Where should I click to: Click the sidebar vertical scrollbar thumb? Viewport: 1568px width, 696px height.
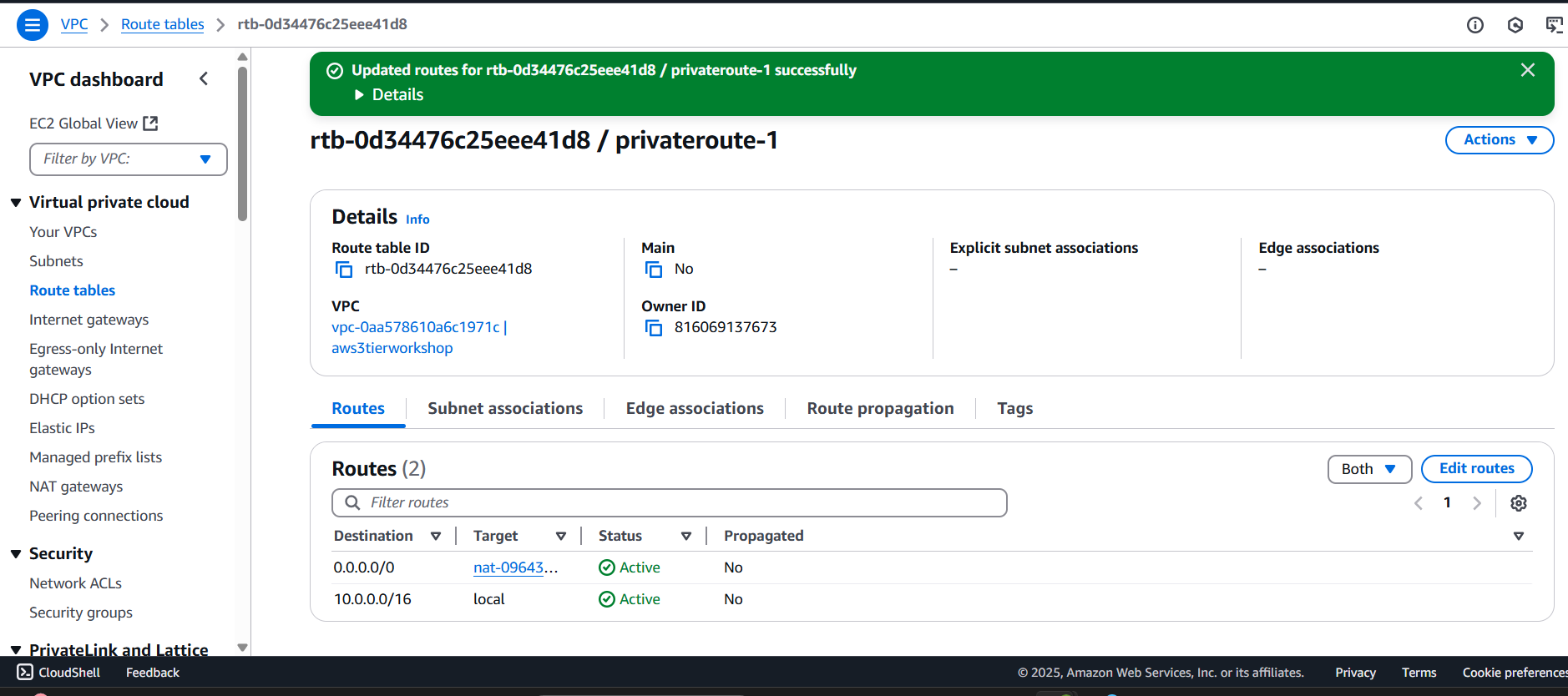click(x=243, y=144)
